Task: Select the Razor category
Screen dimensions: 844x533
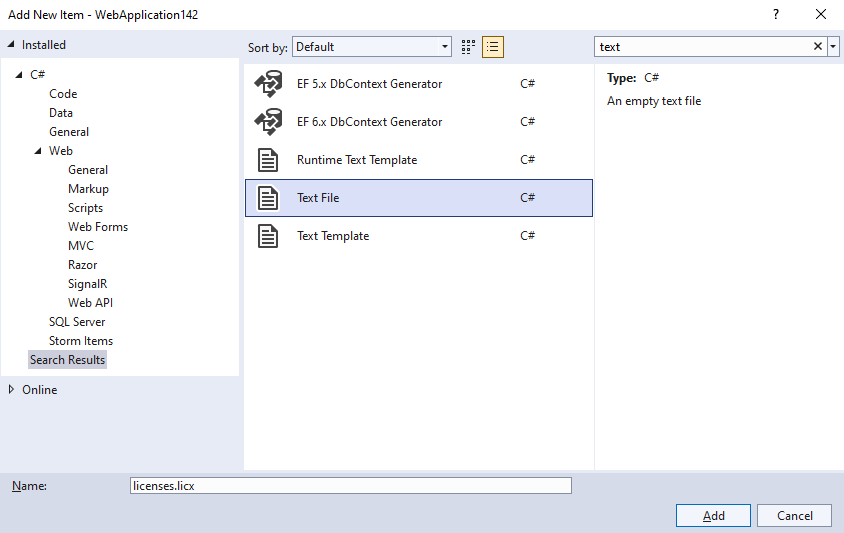Action: (x=82, y=265)
